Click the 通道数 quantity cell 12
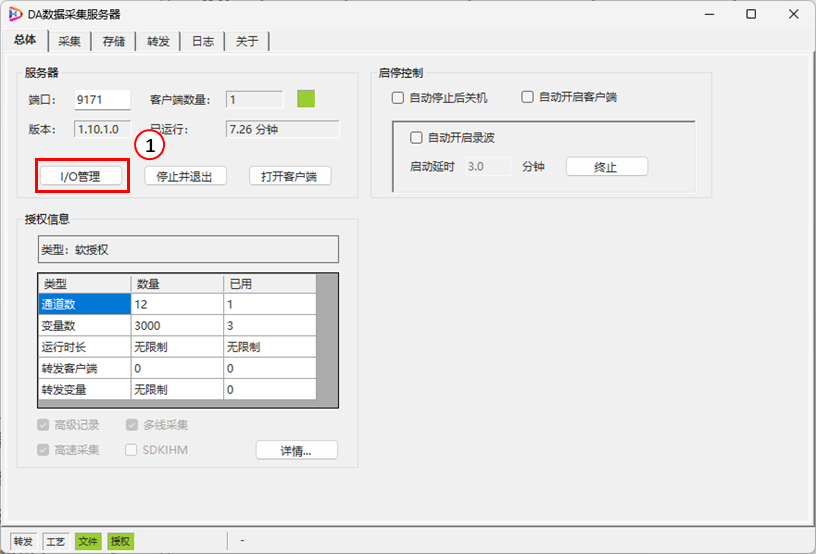 tap(177, 304)
